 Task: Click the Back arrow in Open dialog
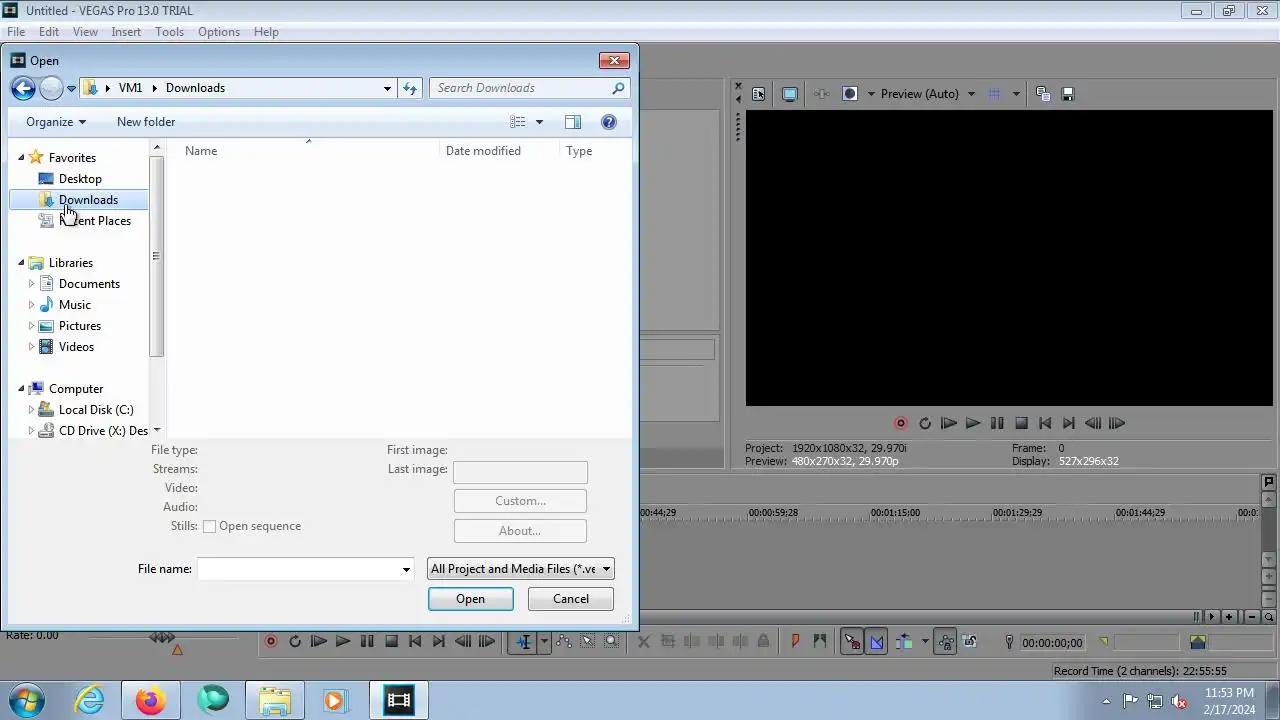pyautogui.click(x=23, y=88)
